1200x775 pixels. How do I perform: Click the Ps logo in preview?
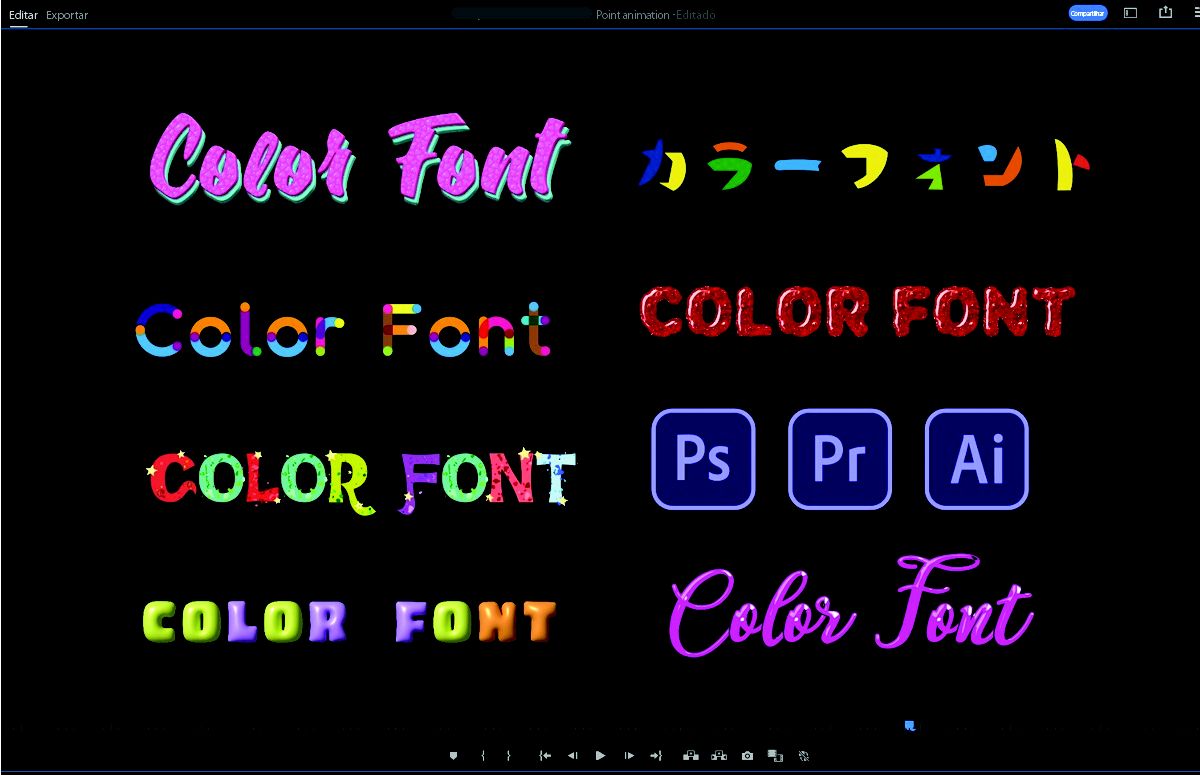(703, 459)
